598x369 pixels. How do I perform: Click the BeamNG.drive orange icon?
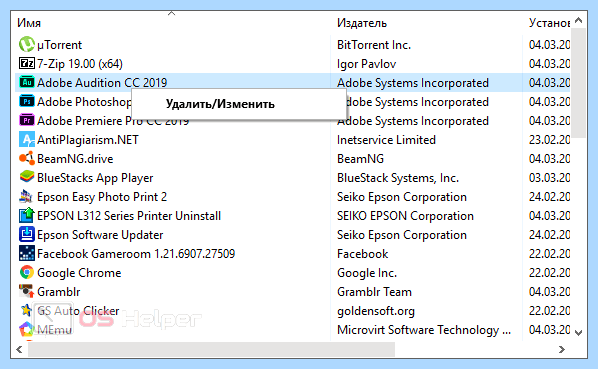pos(27,158)
